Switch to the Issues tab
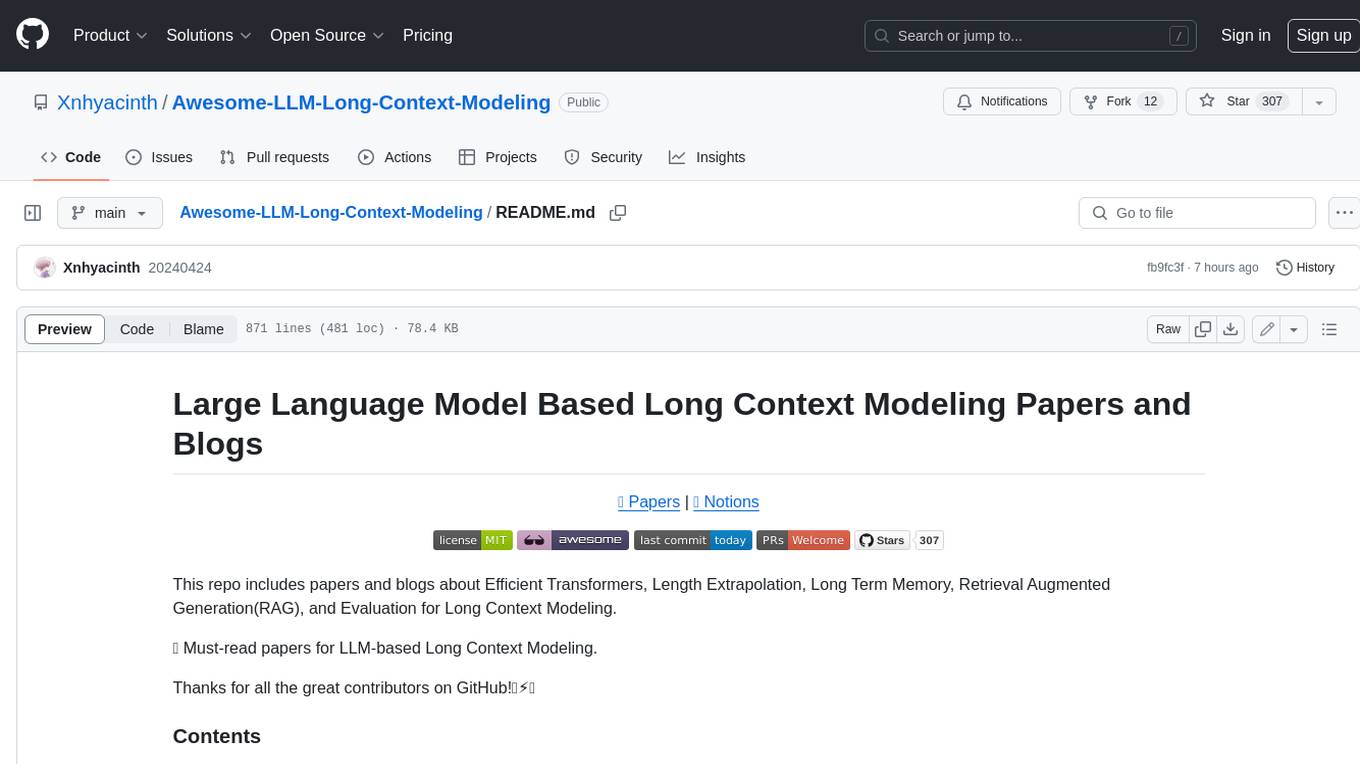 coord(159,157)
